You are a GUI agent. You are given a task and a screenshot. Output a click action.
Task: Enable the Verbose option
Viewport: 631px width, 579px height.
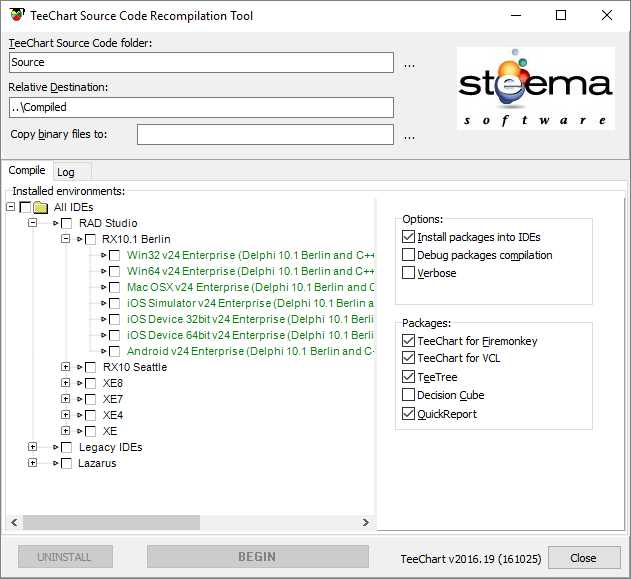(x=408, y=273)
